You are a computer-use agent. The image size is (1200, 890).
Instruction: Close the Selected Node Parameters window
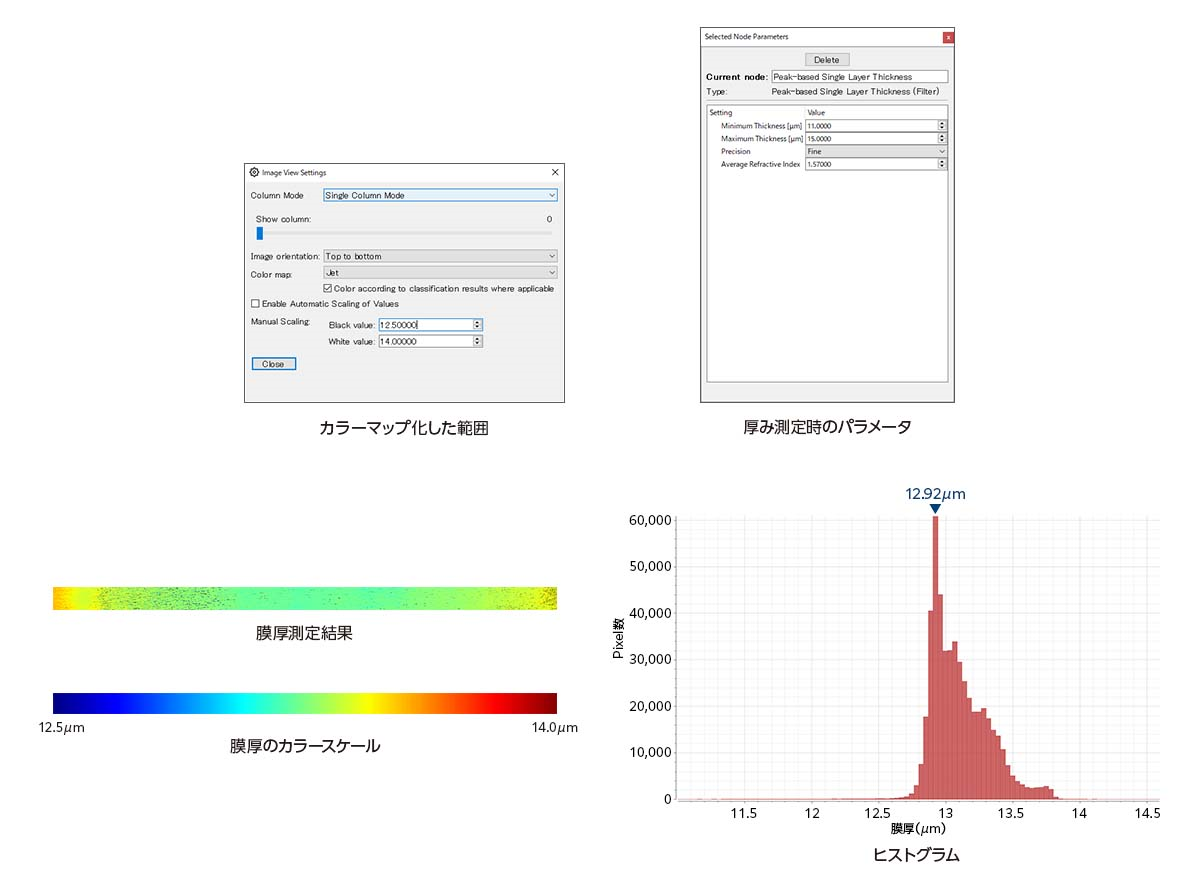(x=948, y=37)
